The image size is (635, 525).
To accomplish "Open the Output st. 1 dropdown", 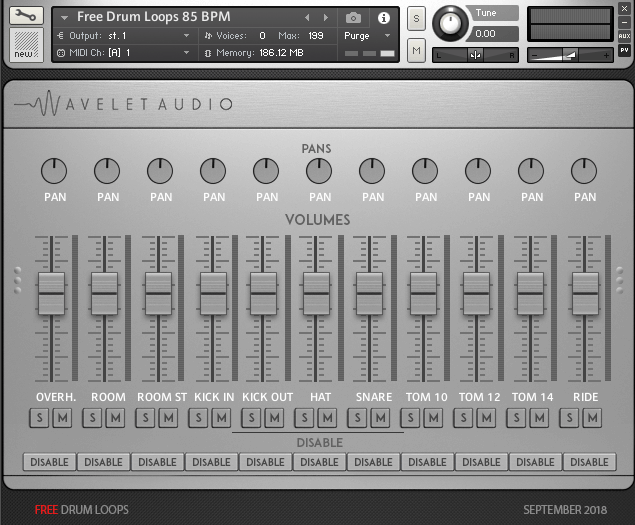I will pyautogui.click(x=186, y=36).
